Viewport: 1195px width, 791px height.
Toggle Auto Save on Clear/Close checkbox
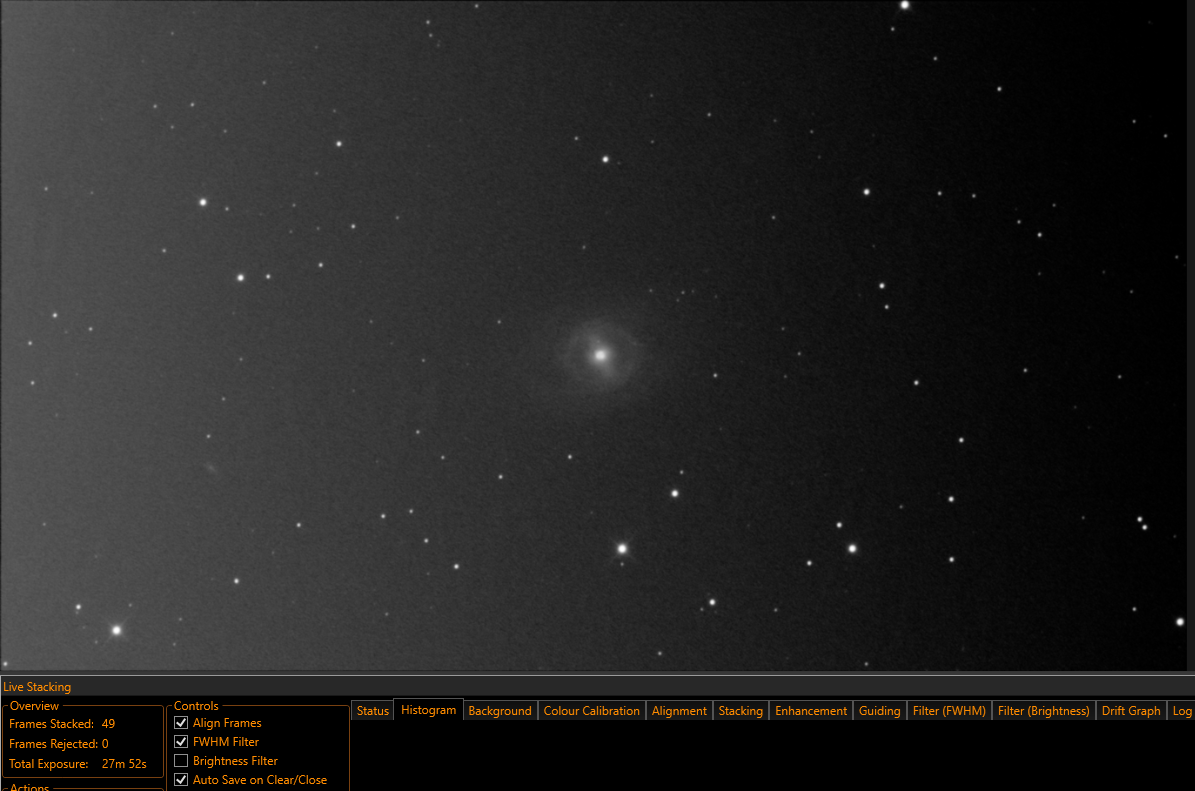(x=181, y=780)
